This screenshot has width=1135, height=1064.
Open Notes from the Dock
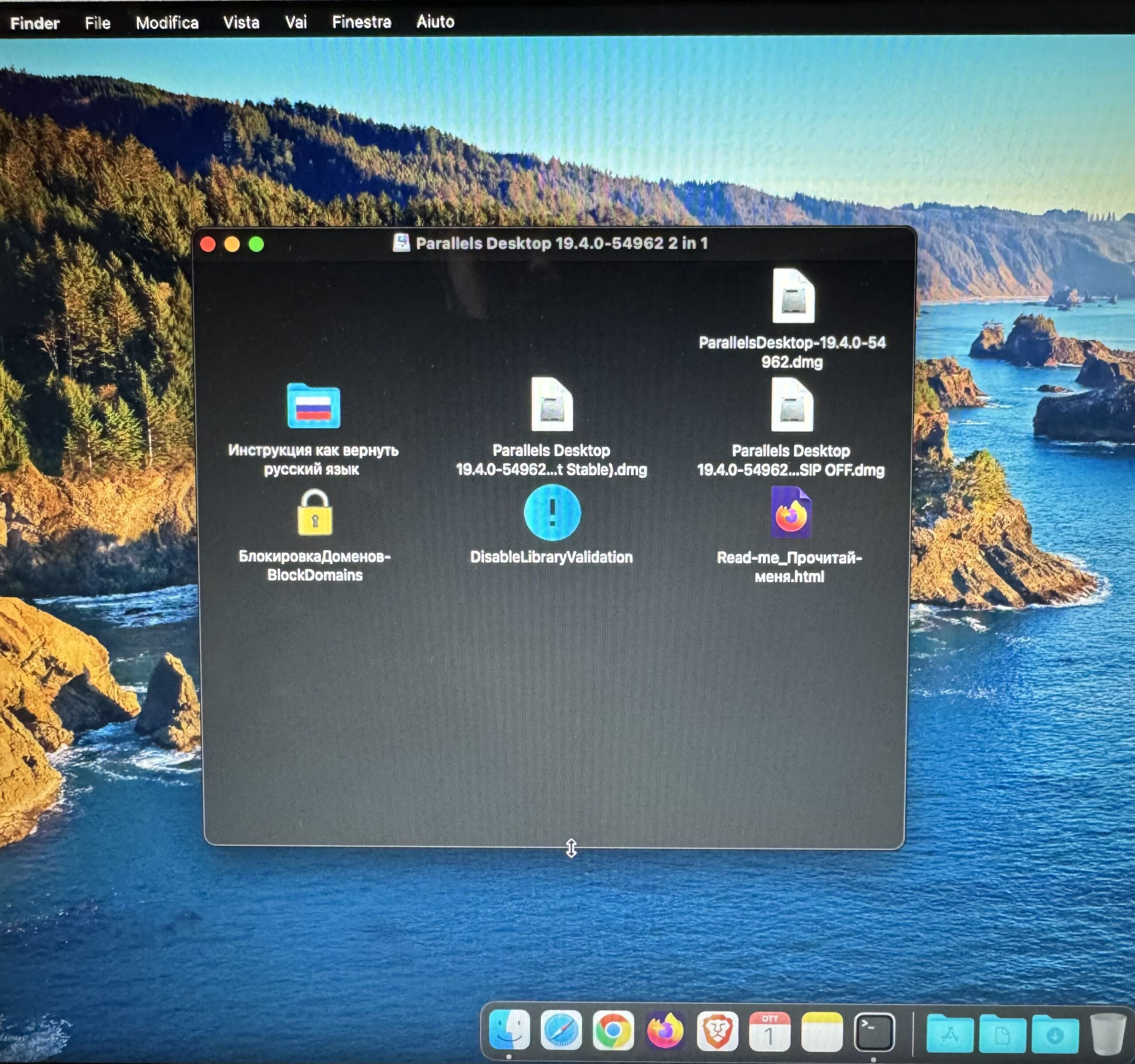(822, 1032)
